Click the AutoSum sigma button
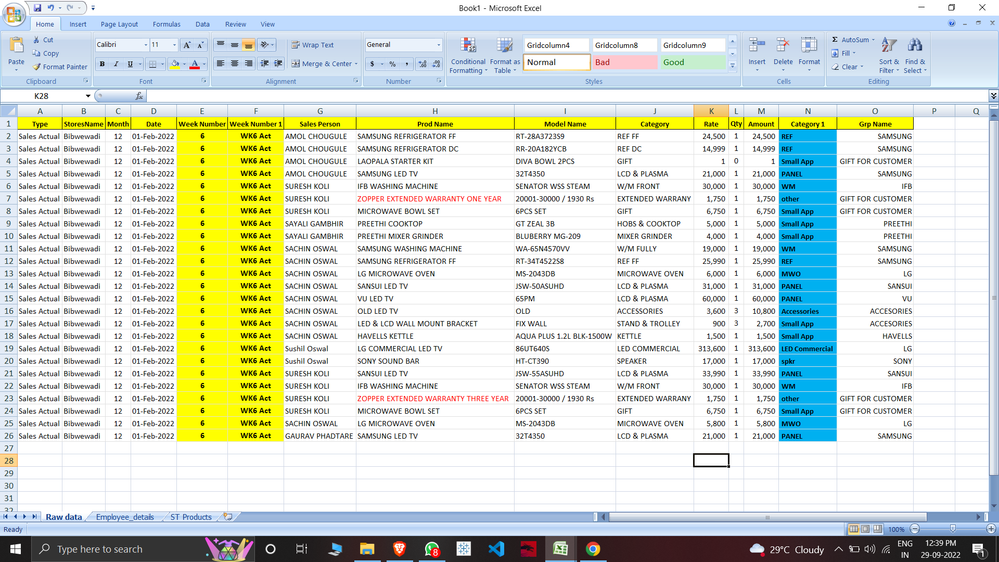Image resolution: width=999 pixels, height=562 pixels. 851,40
